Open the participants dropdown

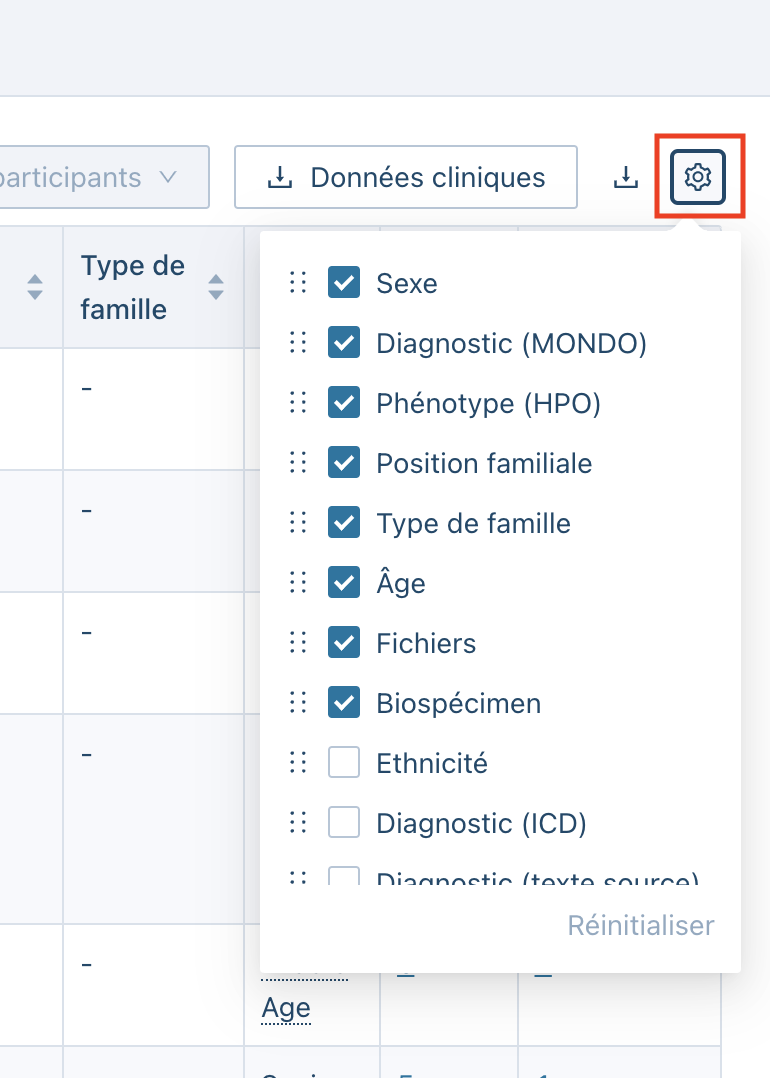click(x=105, y=178)
